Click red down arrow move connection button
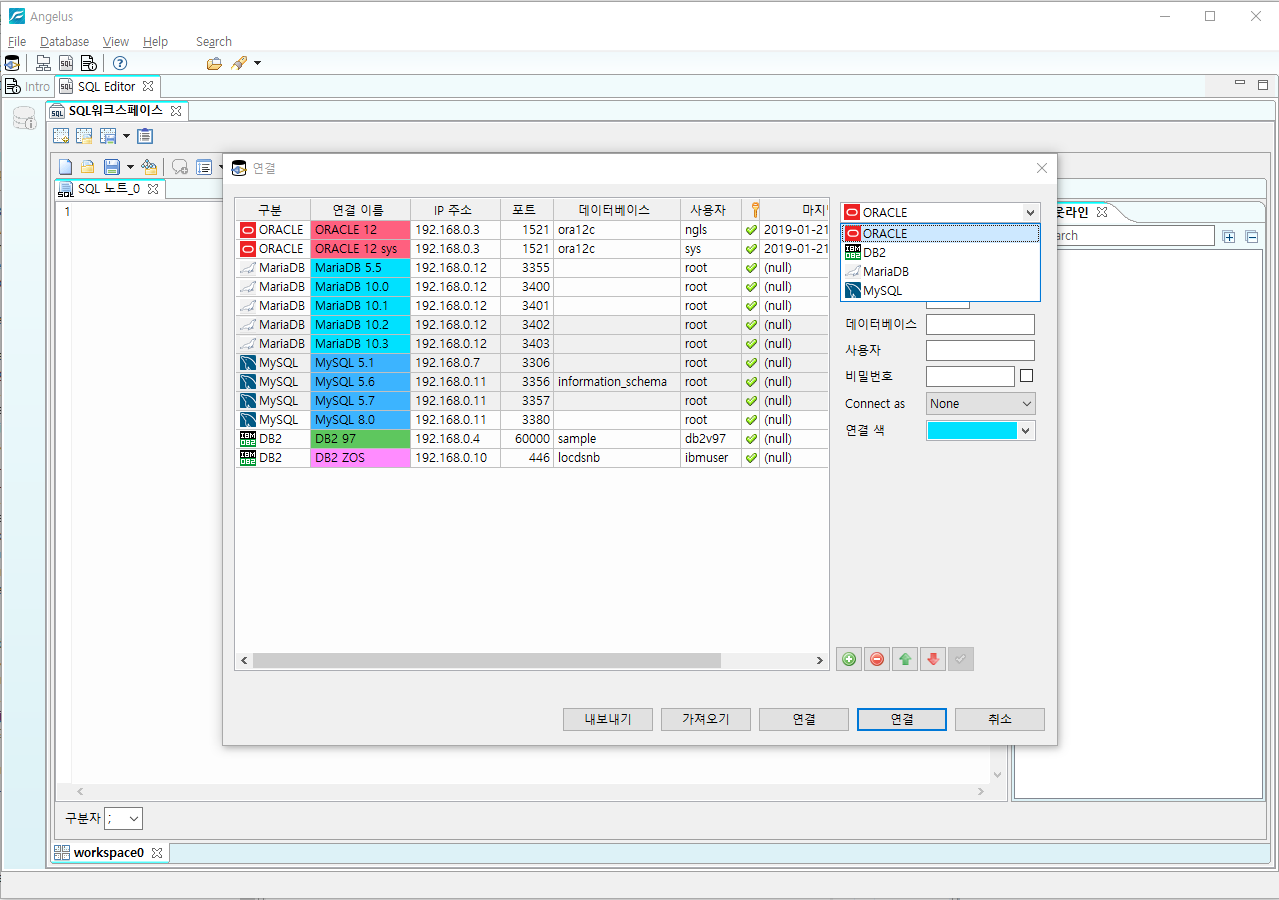 click(x=933, y=659)
